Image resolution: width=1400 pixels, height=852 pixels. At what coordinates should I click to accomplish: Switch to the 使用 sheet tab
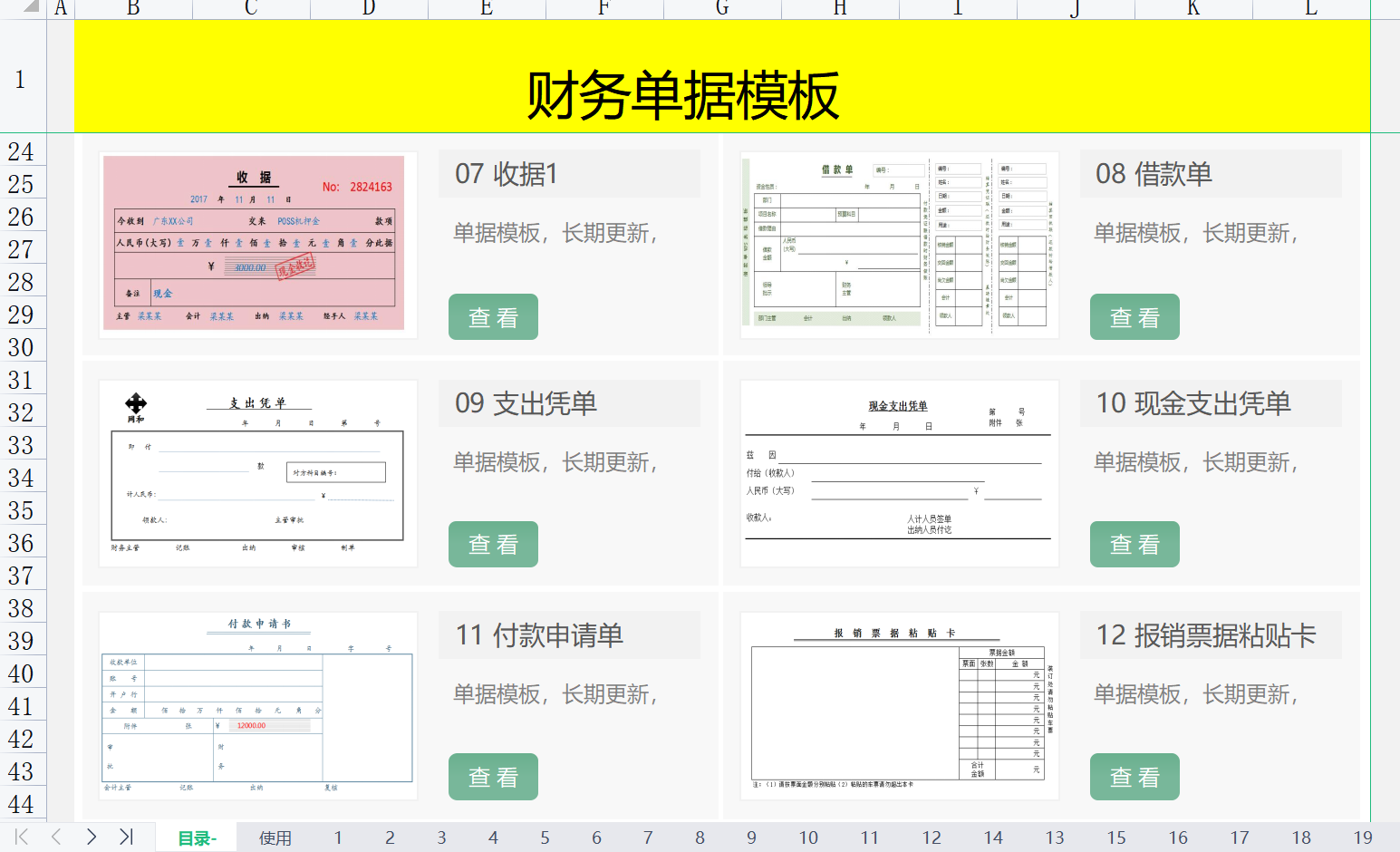[275, 837]
